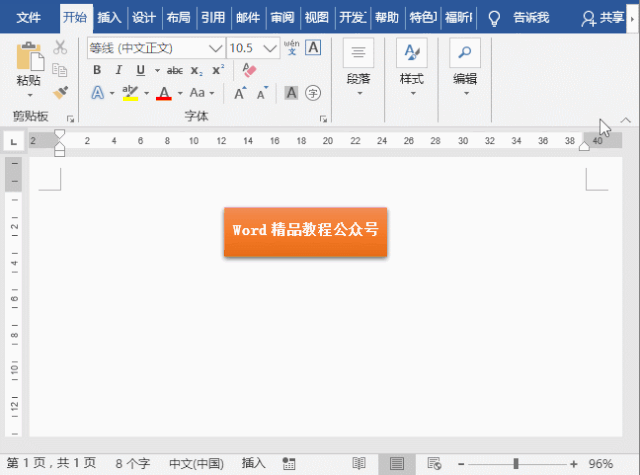Open the 文件 menu
Screen dimensions: 640x475
[x=29, y=18]
